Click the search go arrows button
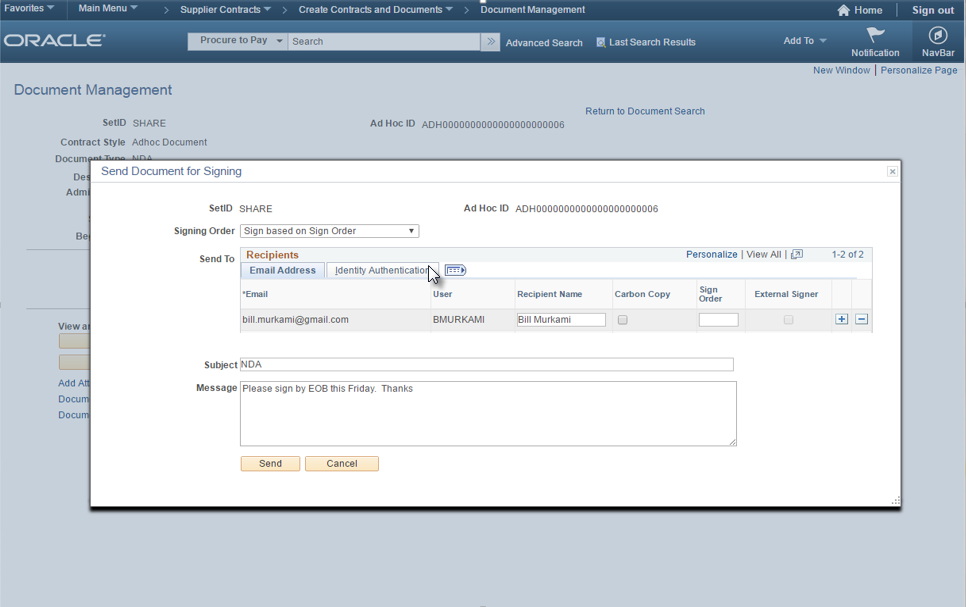The width and height of the screenshot is (966, 607). click(x=490, y=42)
